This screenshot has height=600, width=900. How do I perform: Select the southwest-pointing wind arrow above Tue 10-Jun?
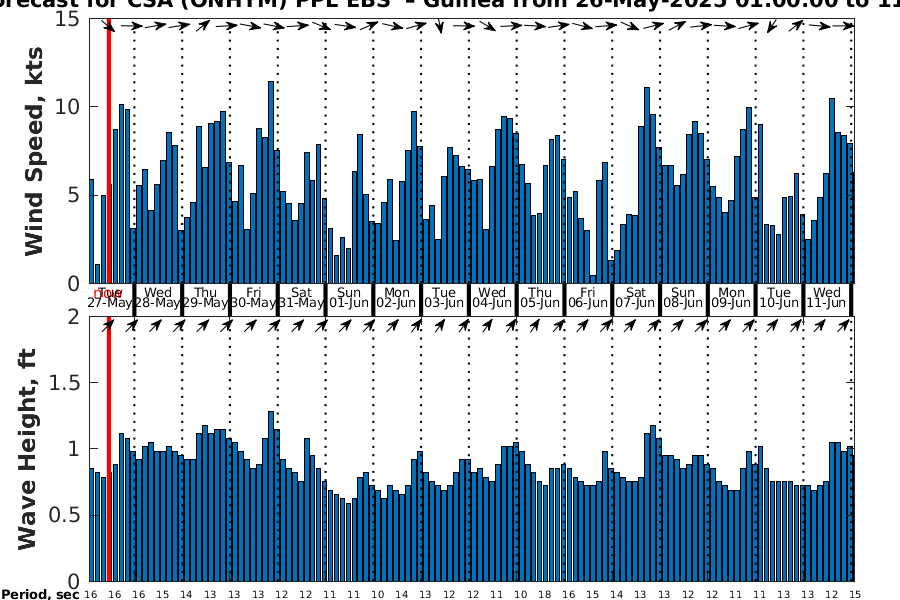point(772,26)
